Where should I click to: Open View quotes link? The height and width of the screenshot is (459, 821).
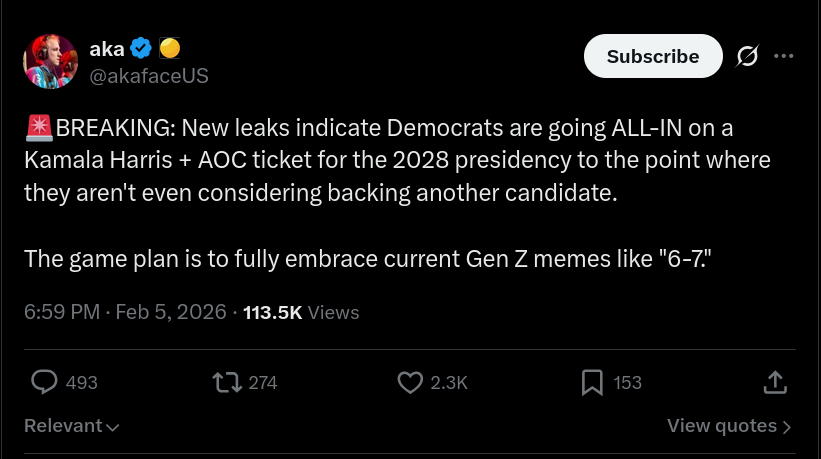[721, 426]
